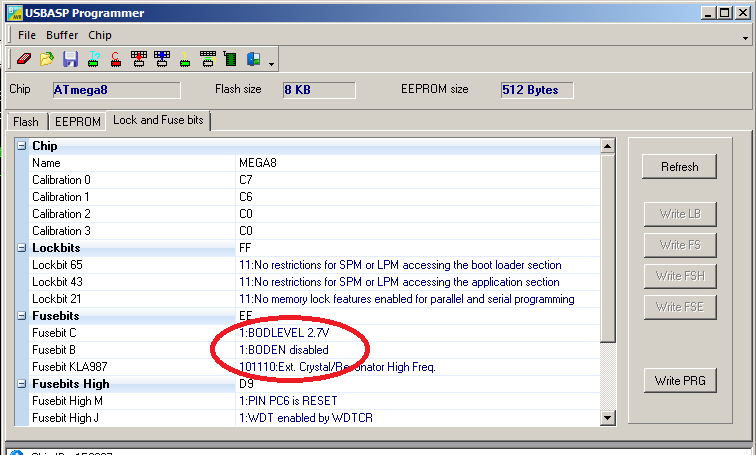Image resolution: width=756 pixels, height=455 pixels.
Task: Click the blue-arrow read-from-chip icon
Action: [x=162, y=59]
